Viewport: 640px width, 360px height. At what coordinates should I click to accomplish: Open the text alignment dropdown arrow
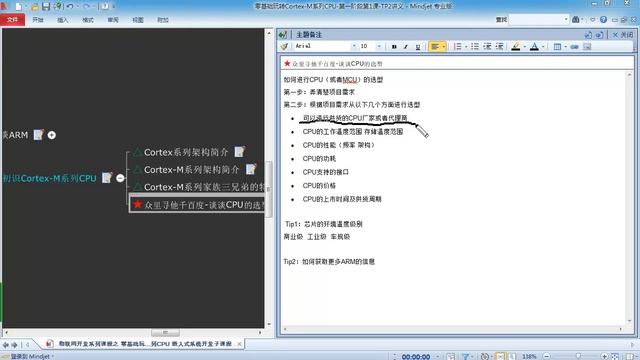pyautogui.click(x=444, y=47)
